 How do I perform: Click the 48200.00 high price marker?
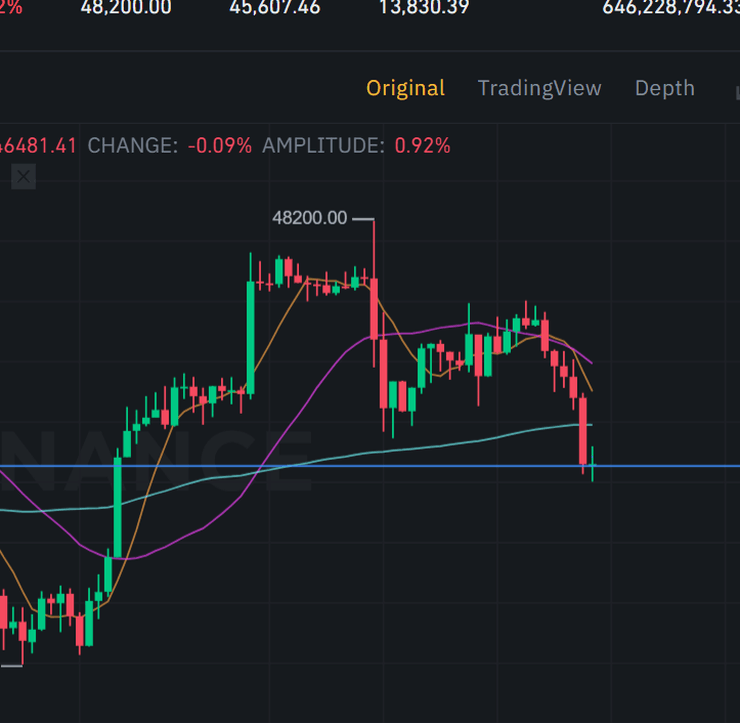pyautogui.click(x=310, y=217)
